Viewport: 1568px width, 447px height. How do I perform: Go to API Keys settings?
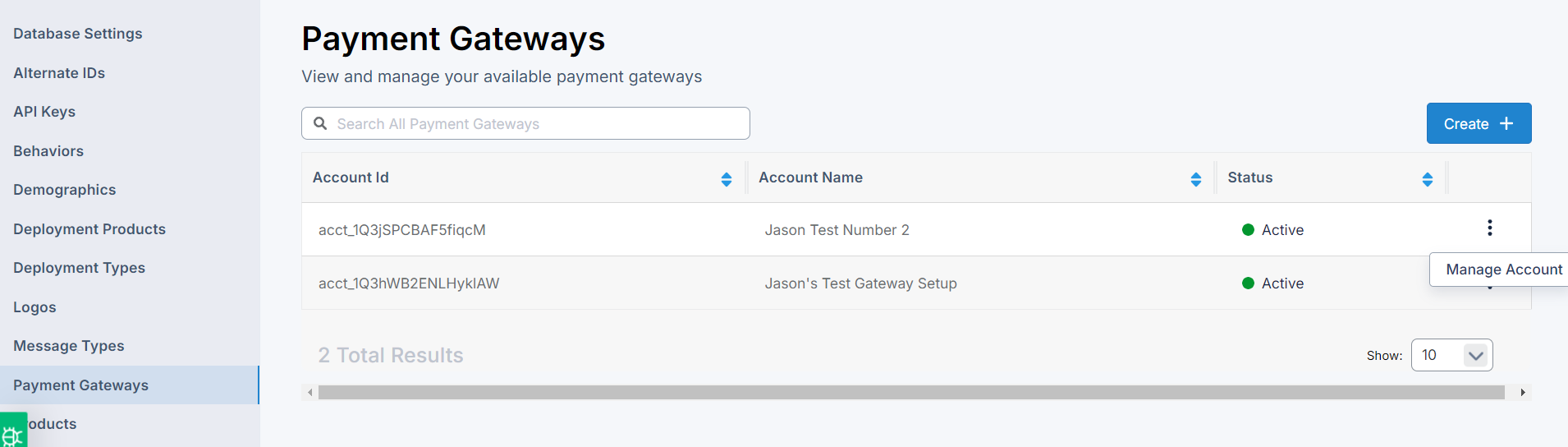coord(44,112)
